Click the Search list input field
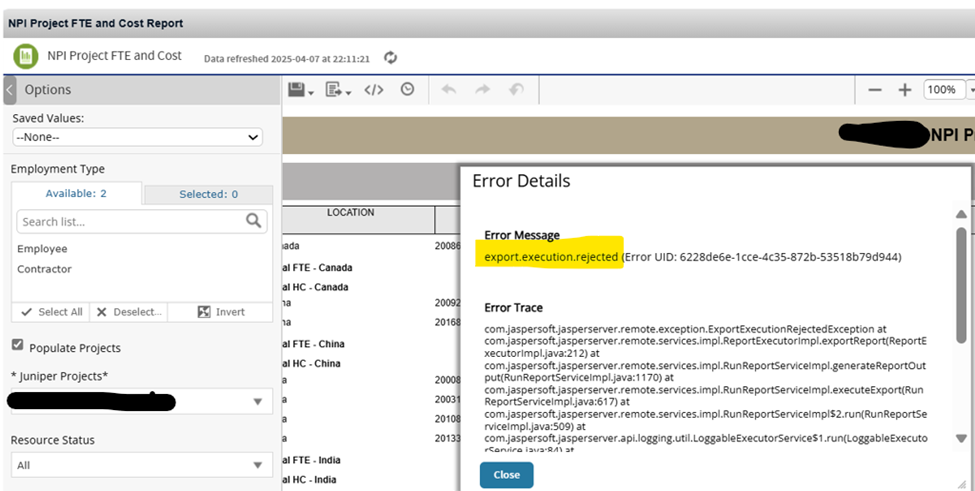 click(x=142, y=221)
